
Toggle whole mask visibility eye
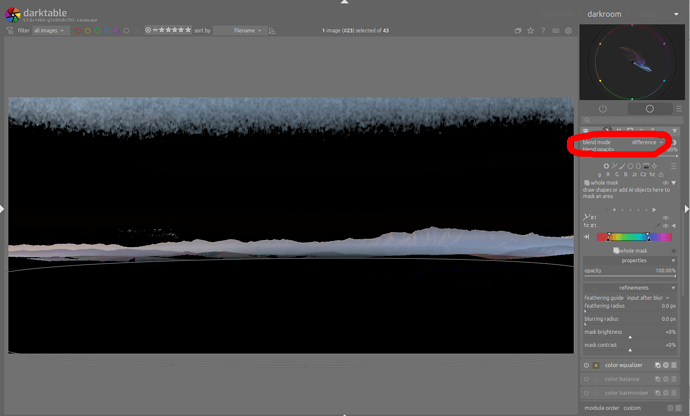coord(665,183)
